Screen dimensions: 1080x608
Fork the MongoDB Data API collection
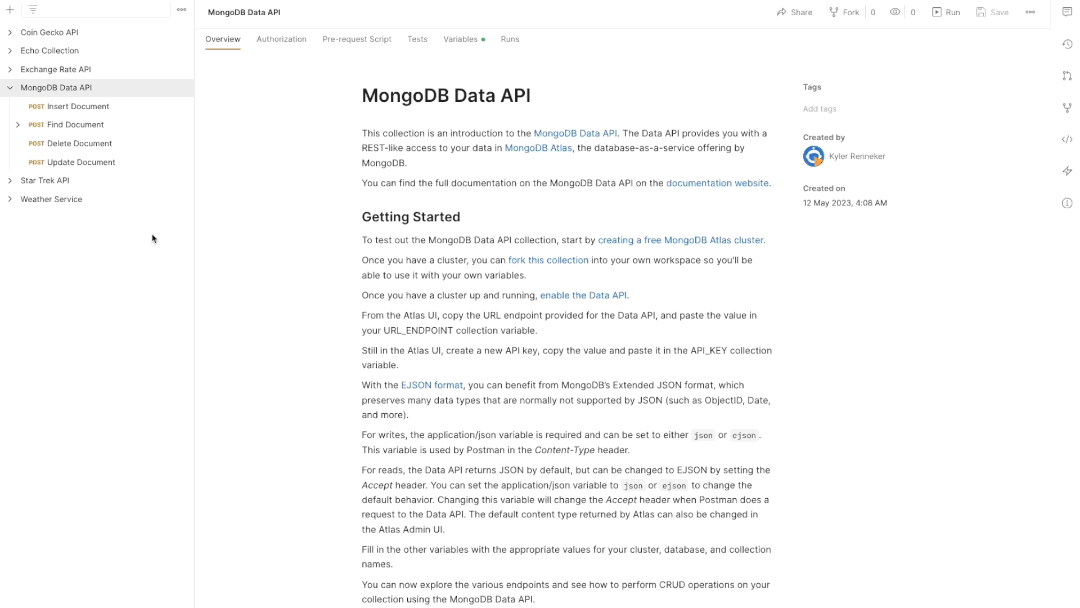tap(844, 12)
